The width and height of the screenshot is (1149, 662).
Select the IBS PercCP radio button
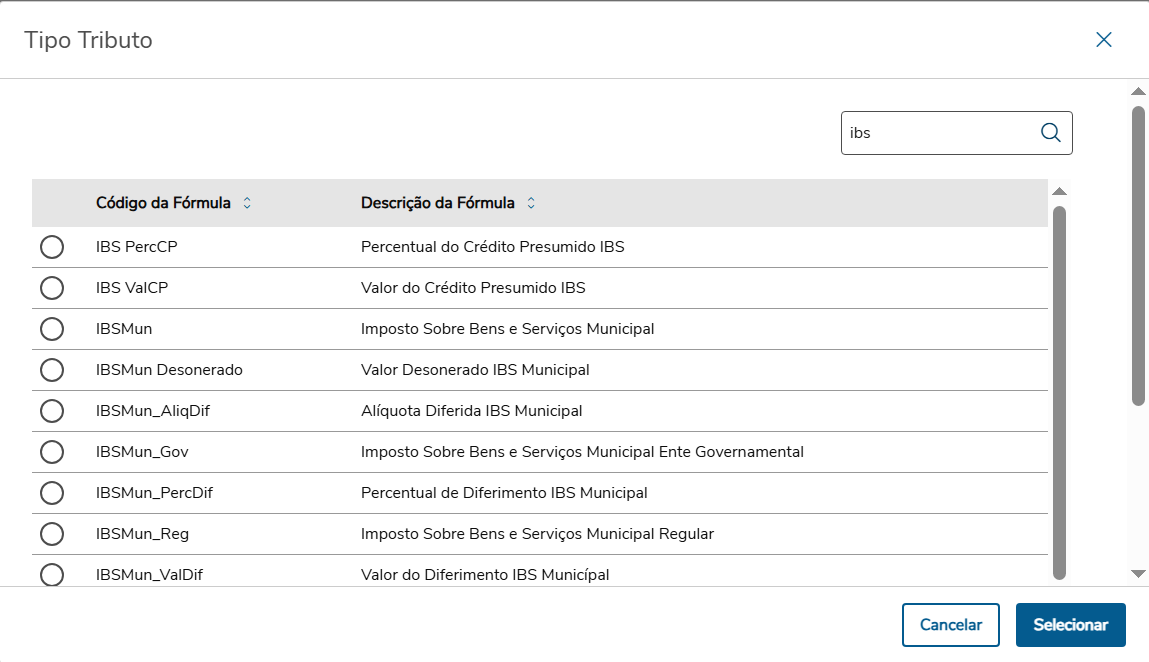point(52,247)
